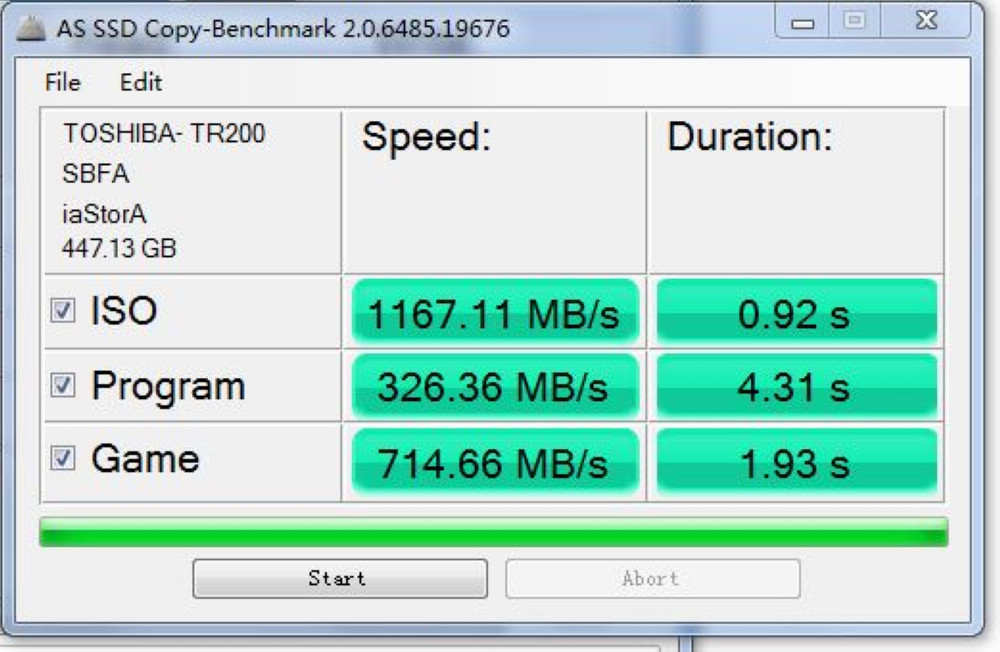Close the Copy-Benchmark window
1000x652 pixels.
[x=925, y=21]
